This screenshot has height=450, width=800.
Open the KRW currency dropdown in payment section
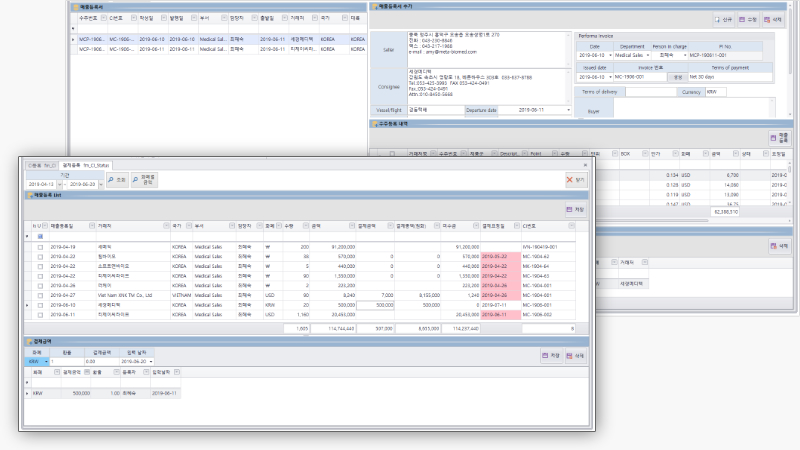pos(46,361)
